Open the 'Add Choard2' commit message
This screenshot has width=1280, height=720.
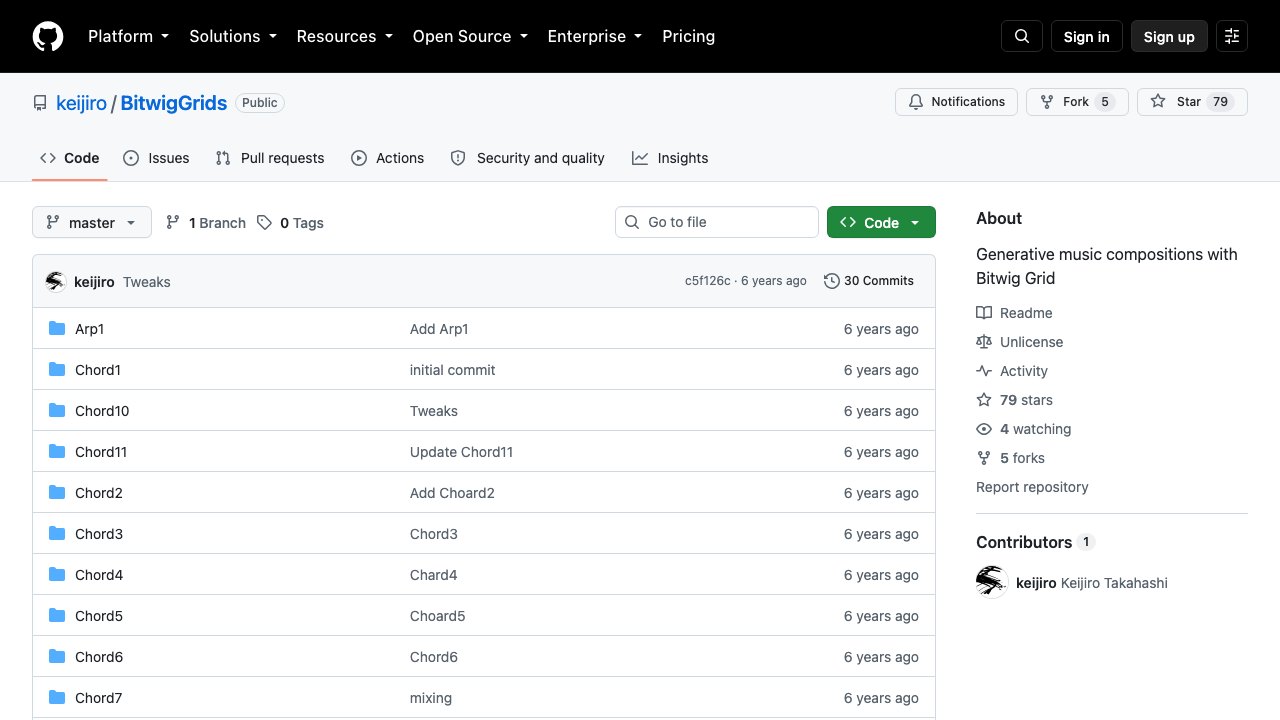coord(452,493)
